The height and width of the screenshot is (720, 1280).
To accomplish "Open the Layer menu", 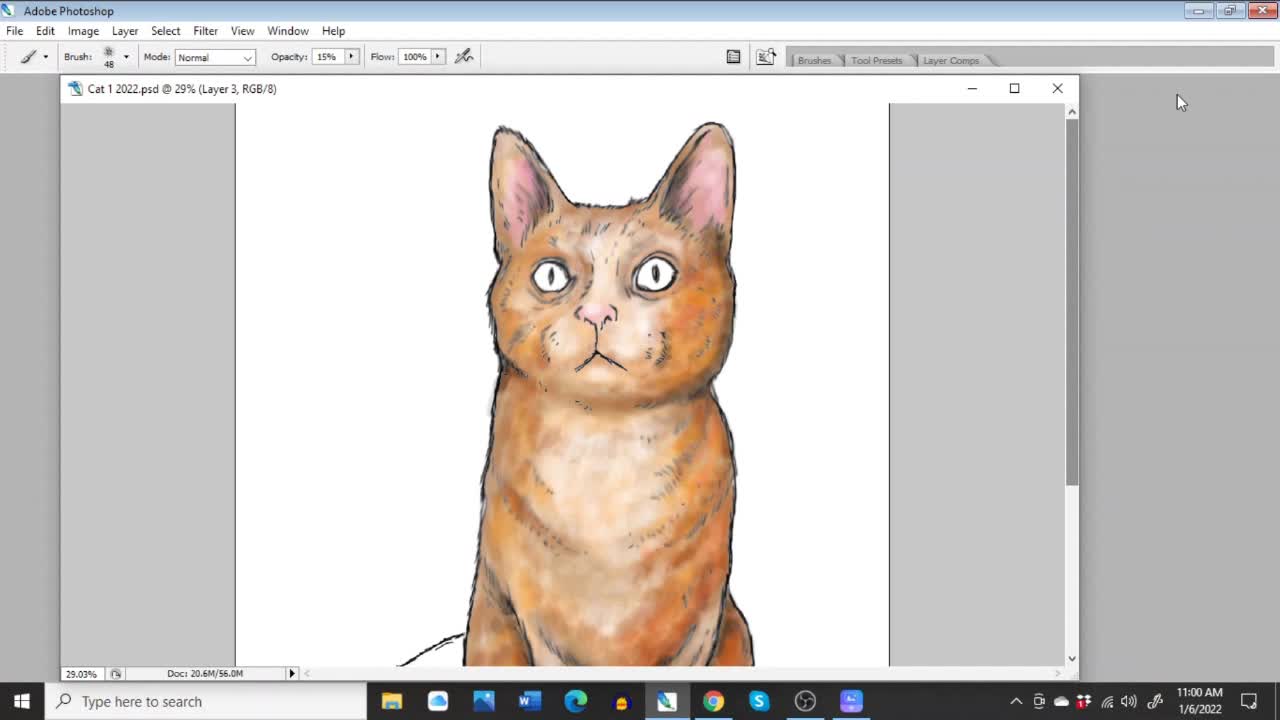I will tap(125, 31).
